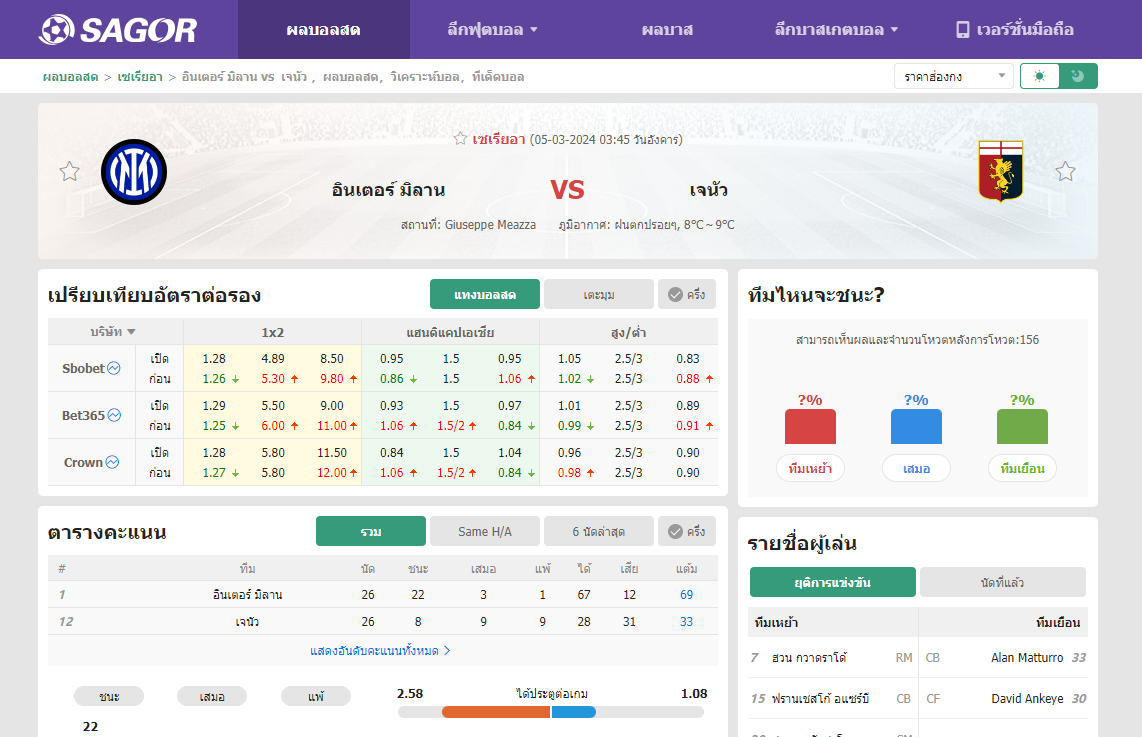Open Bet365 odds trend chart icon
This screenshot has width=1142, height=737.
pos(114,415)
